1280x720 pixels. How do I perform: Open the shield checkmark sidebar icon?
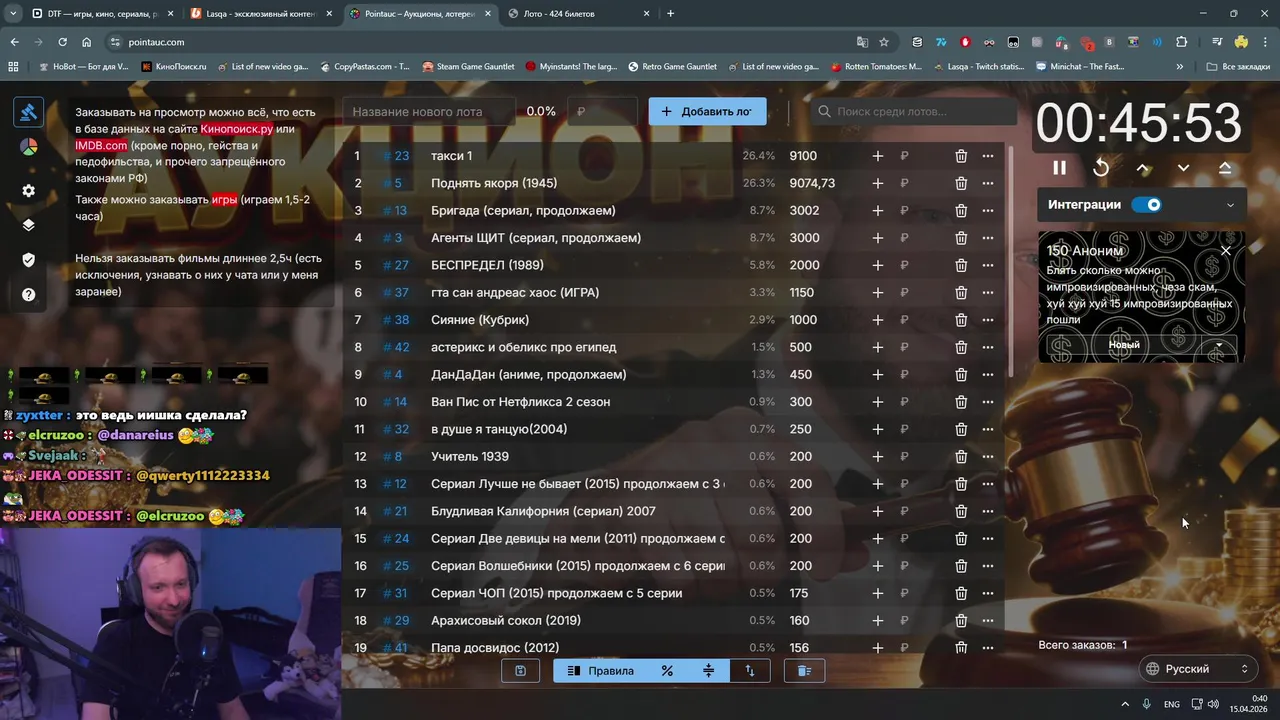(x=28, y=260)
